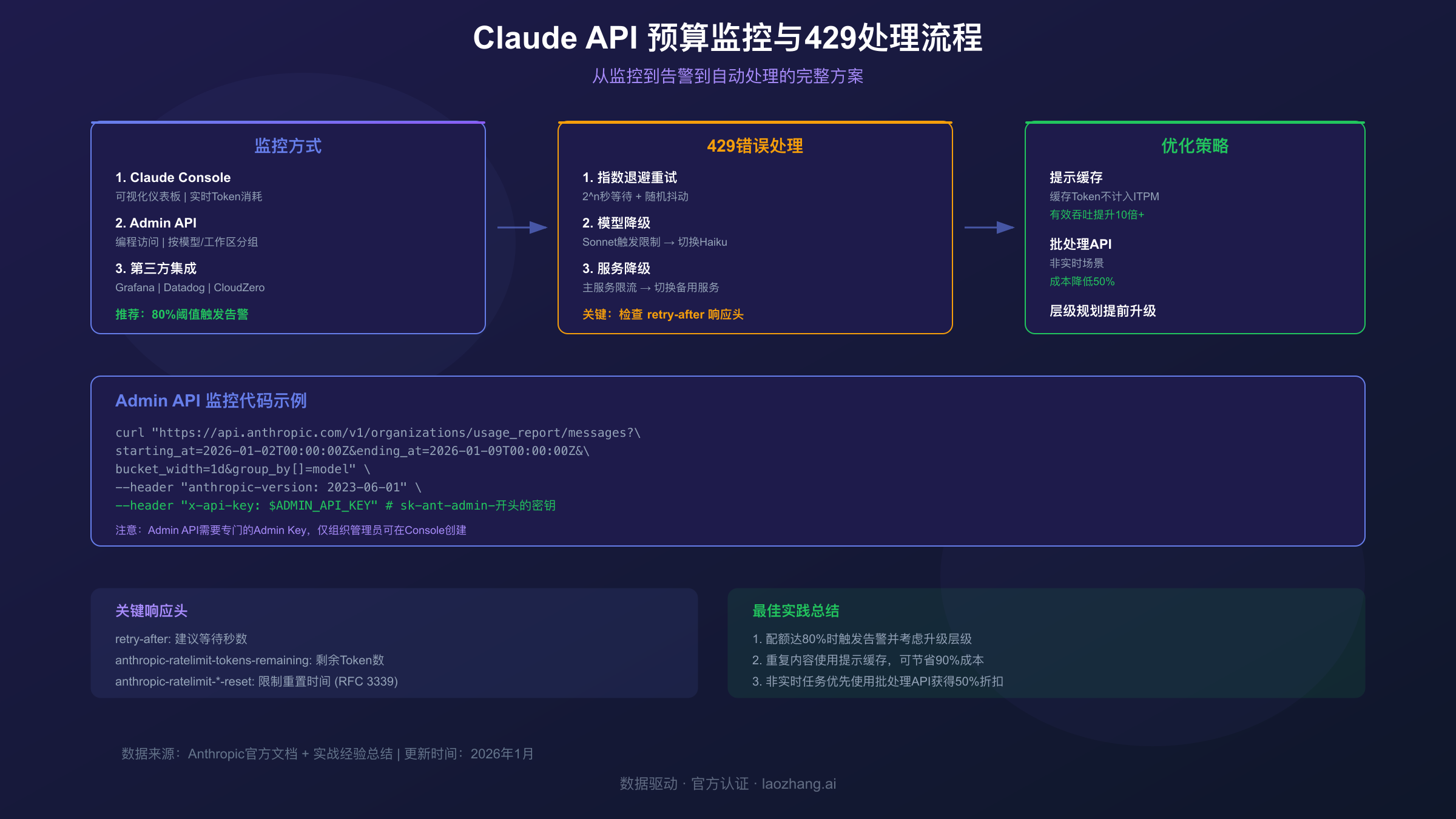Open the 关键响应头 section

coord(151,611)
